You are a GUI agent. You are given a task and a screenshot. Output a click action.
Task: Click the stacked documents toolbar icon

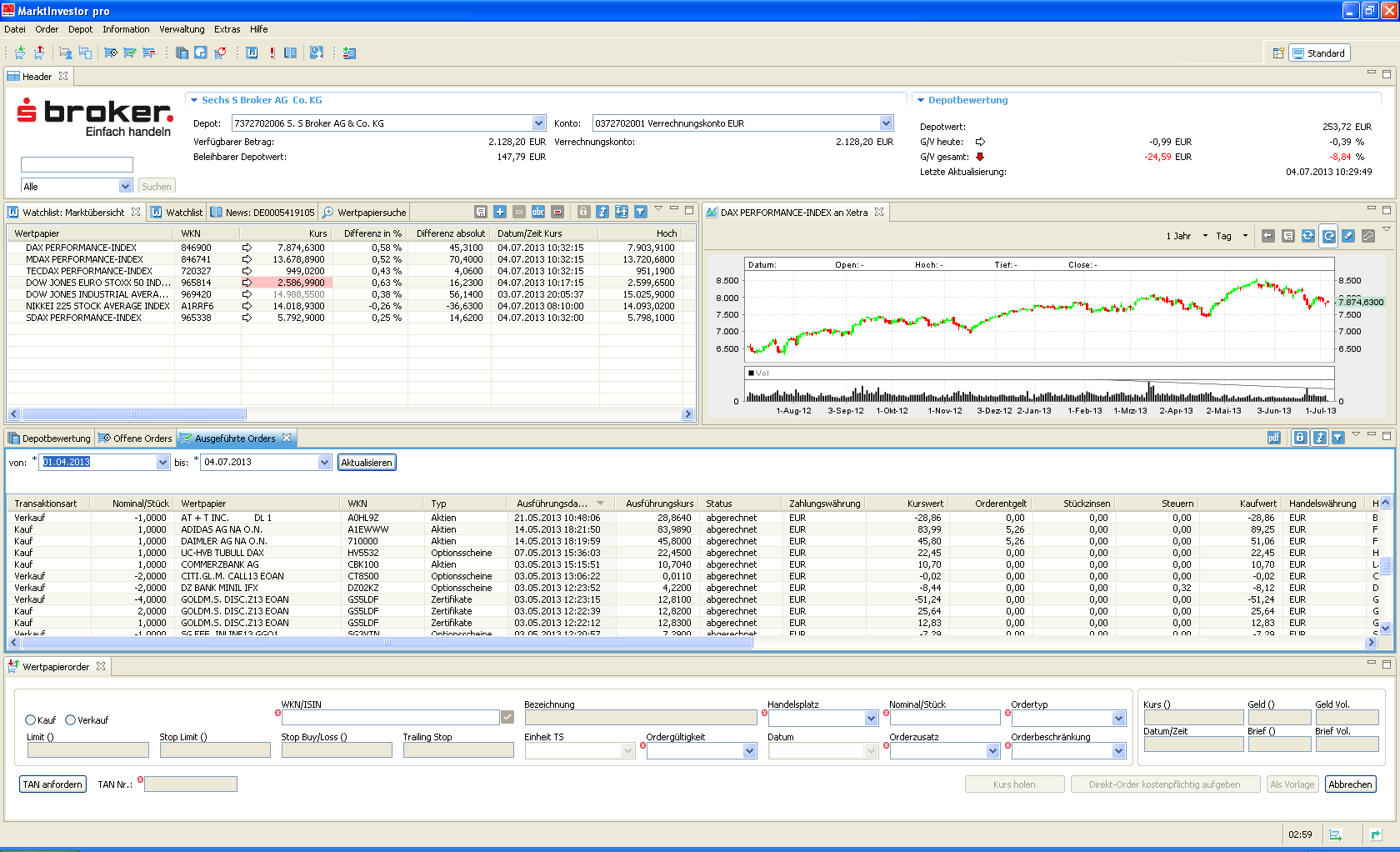click(x=182, y=53)
